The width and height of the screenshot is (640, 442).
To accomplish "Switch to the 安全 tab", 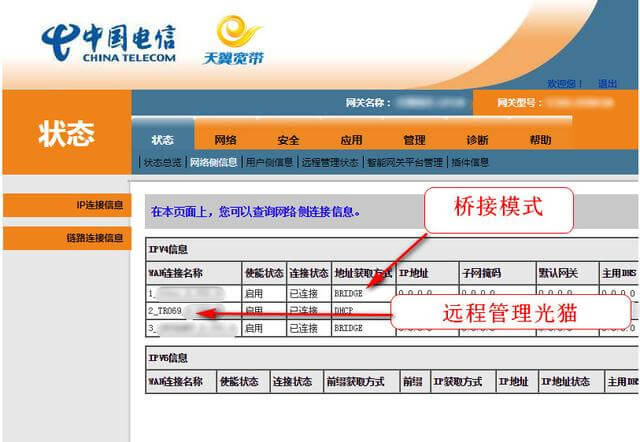I will 288,140.
